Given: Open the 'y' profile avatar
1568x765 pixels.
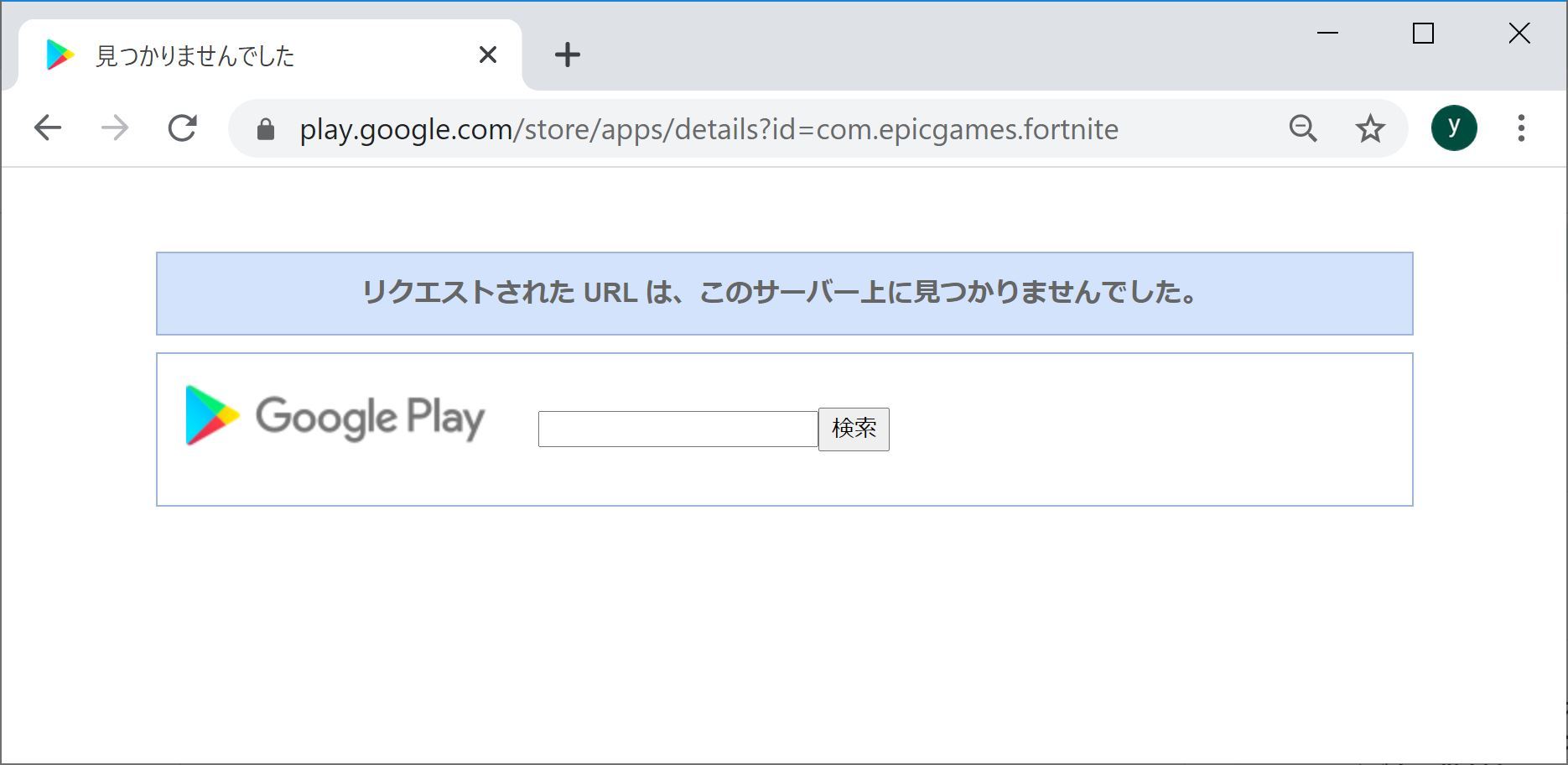Looking at the screenshot, I should coord(1454,128).
